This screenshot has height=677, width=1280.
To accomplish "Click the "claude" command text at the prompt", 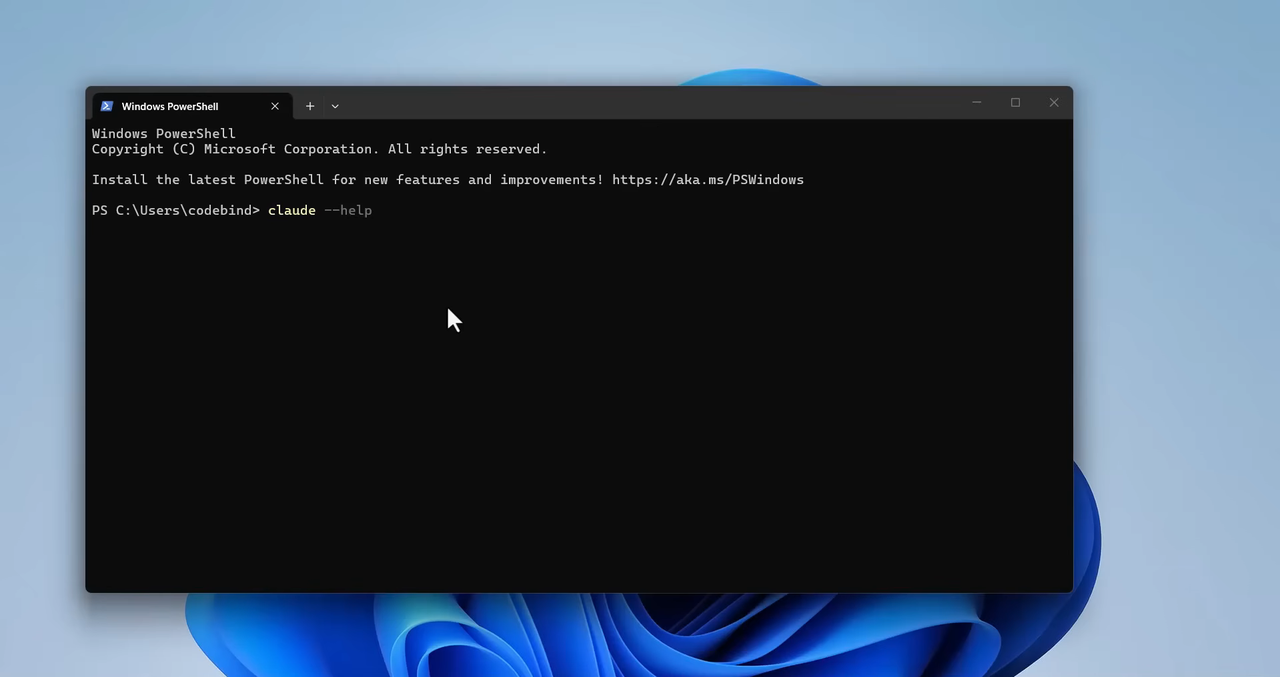I will click(292, 211).
